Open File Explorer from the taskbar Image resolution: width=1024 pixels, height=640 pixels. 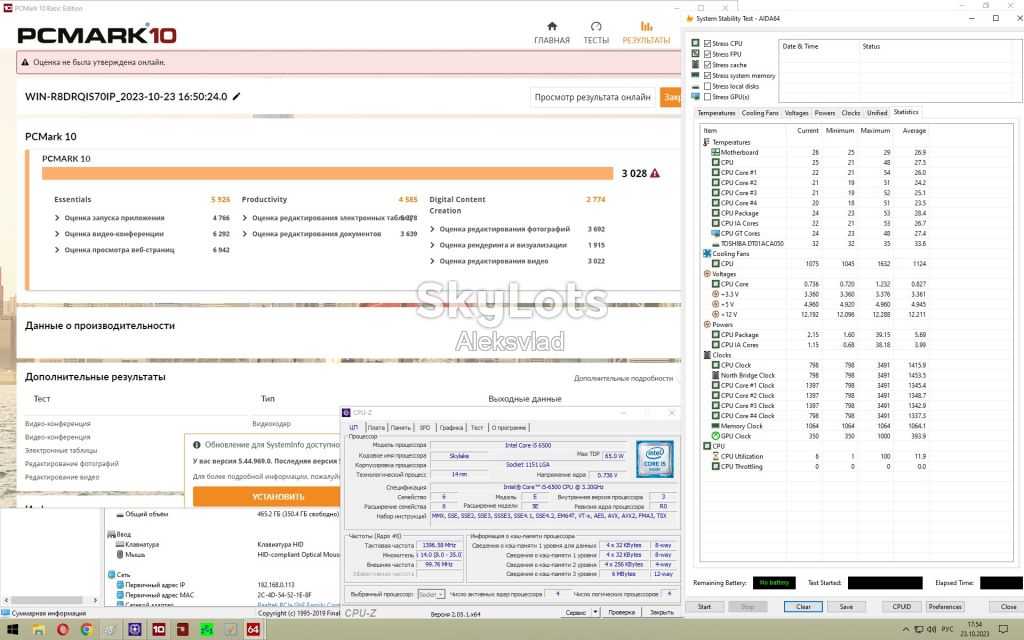(x=39, y=630)
